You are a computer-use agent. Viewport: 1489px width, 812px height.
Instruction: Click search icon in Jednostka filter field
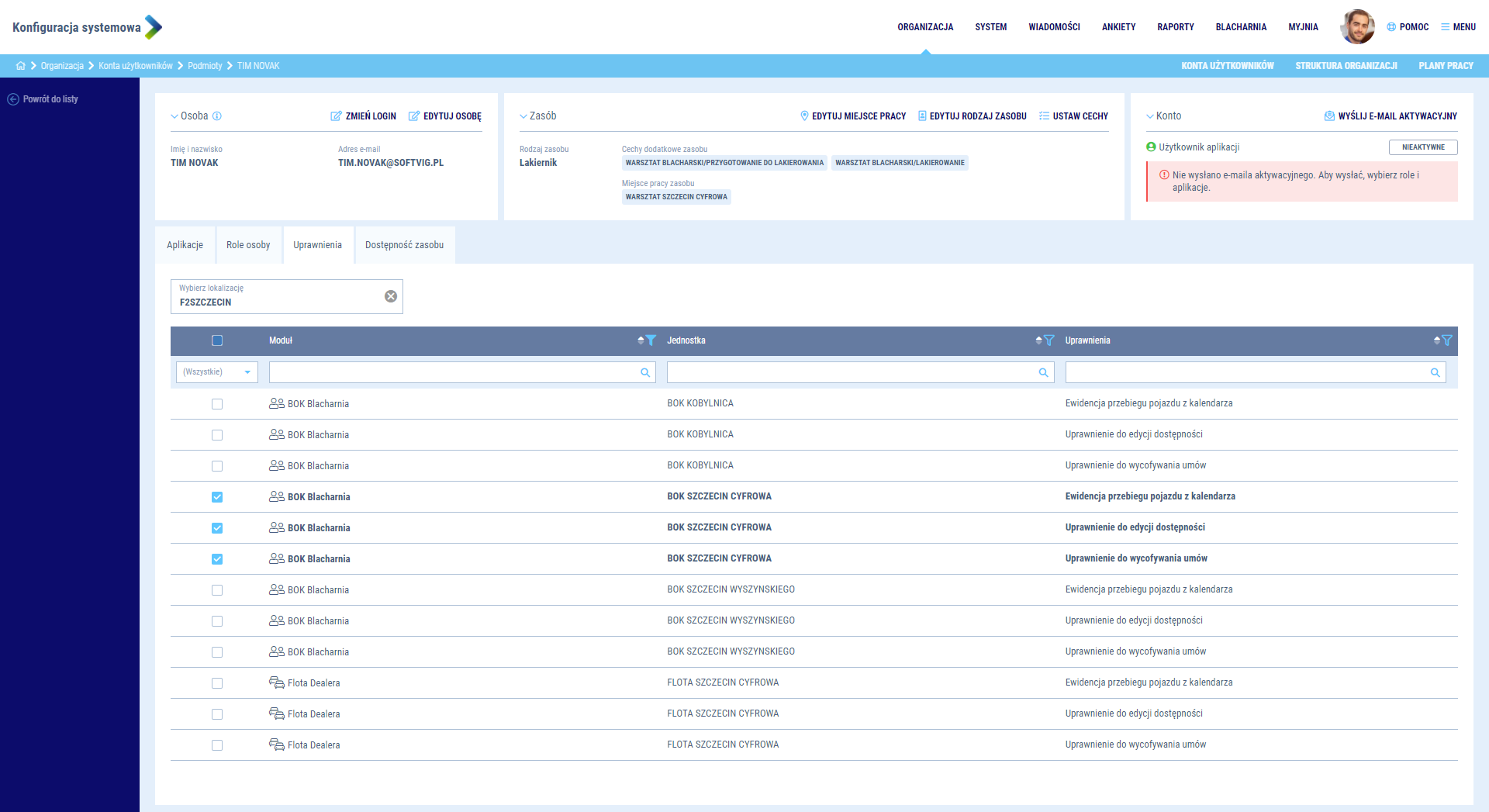click(x=1043, y=373)
